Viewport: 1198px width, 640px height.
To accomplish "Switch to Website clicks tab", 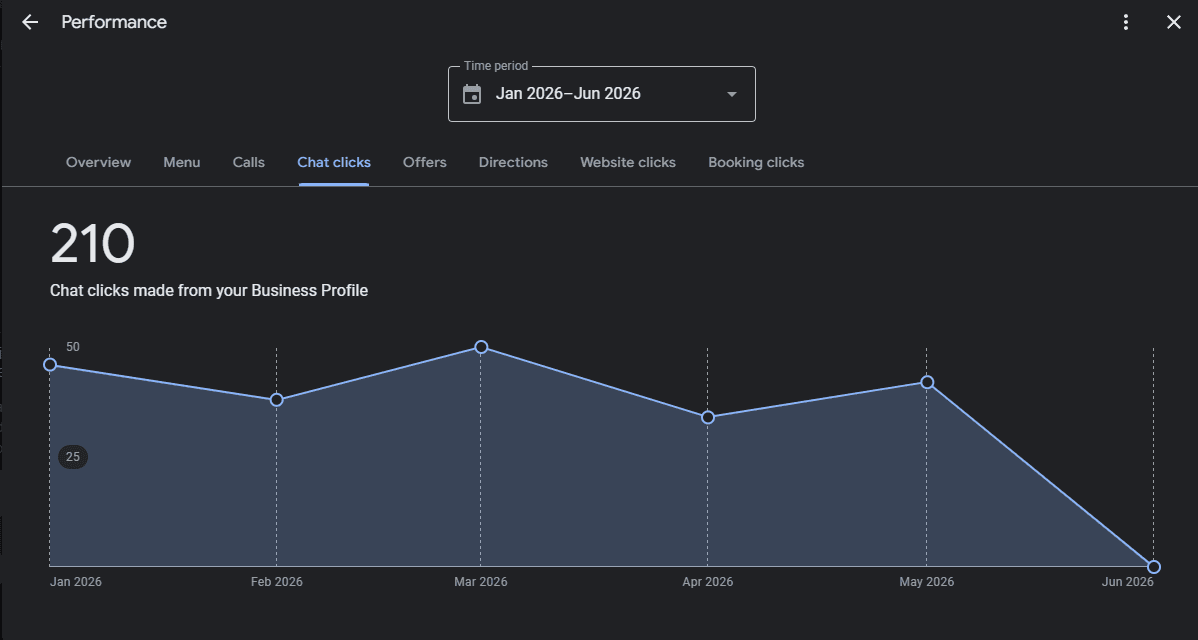I will coord(628,162).
